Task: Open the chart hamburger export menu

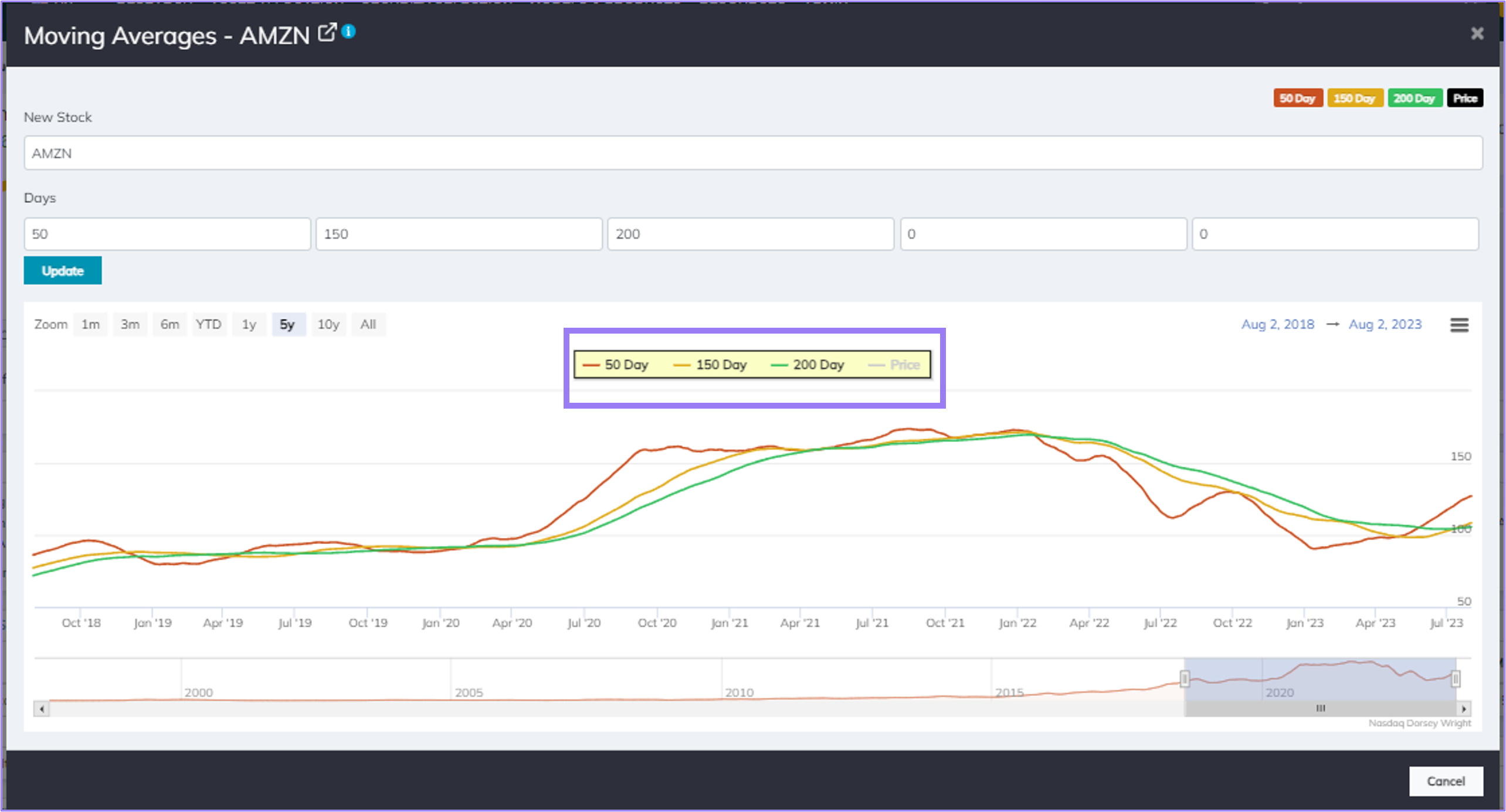Action: pyautogui.click(x=1458, y=325)
